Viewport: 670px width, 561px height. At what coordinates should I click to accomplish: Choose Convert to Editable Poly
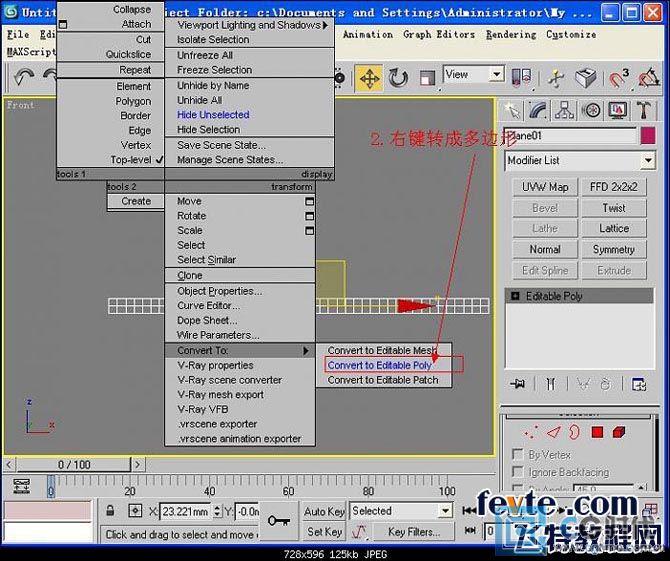click(379, 365)
